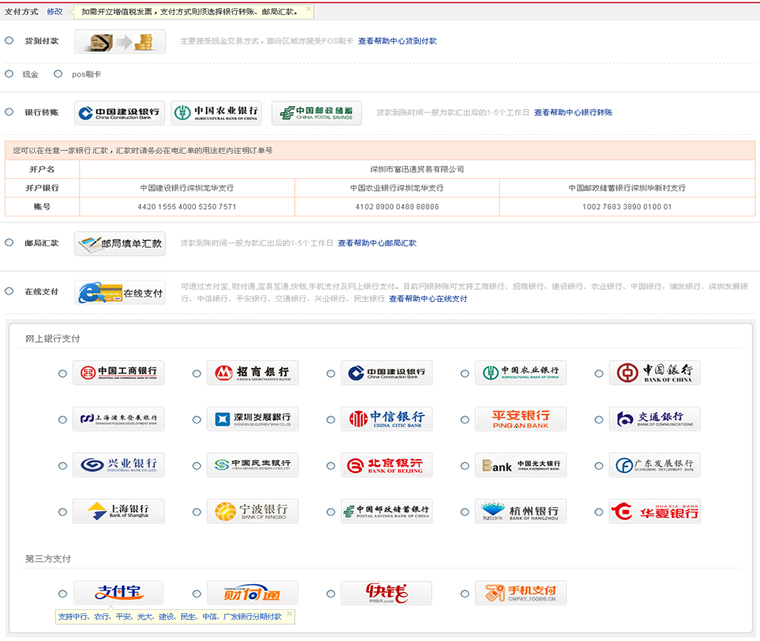Click the 华夏银行 bank logo

click(654, 511)
